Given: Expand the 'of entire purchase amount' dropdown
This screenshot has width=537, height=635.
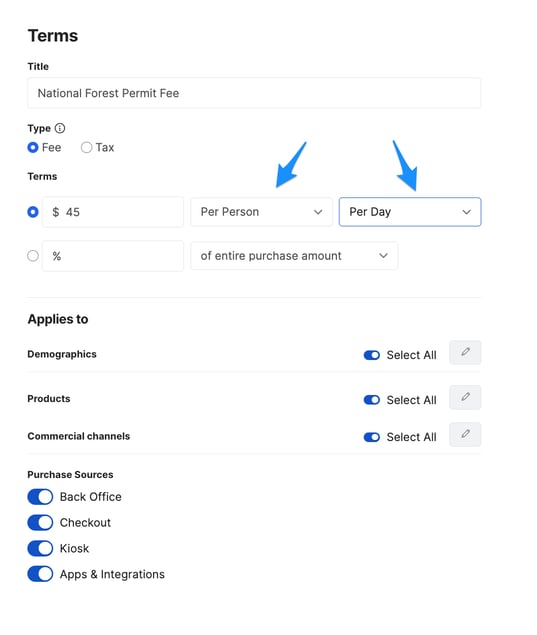Looking at the screenshot, I should coord(294,256).
